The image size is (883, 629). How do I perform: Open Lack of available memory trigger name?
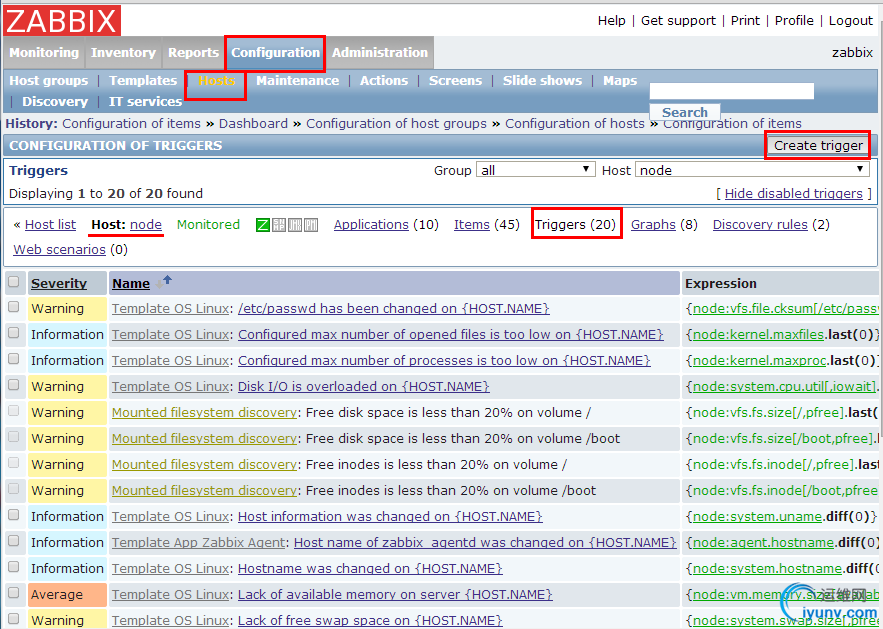tap(395, 595)
